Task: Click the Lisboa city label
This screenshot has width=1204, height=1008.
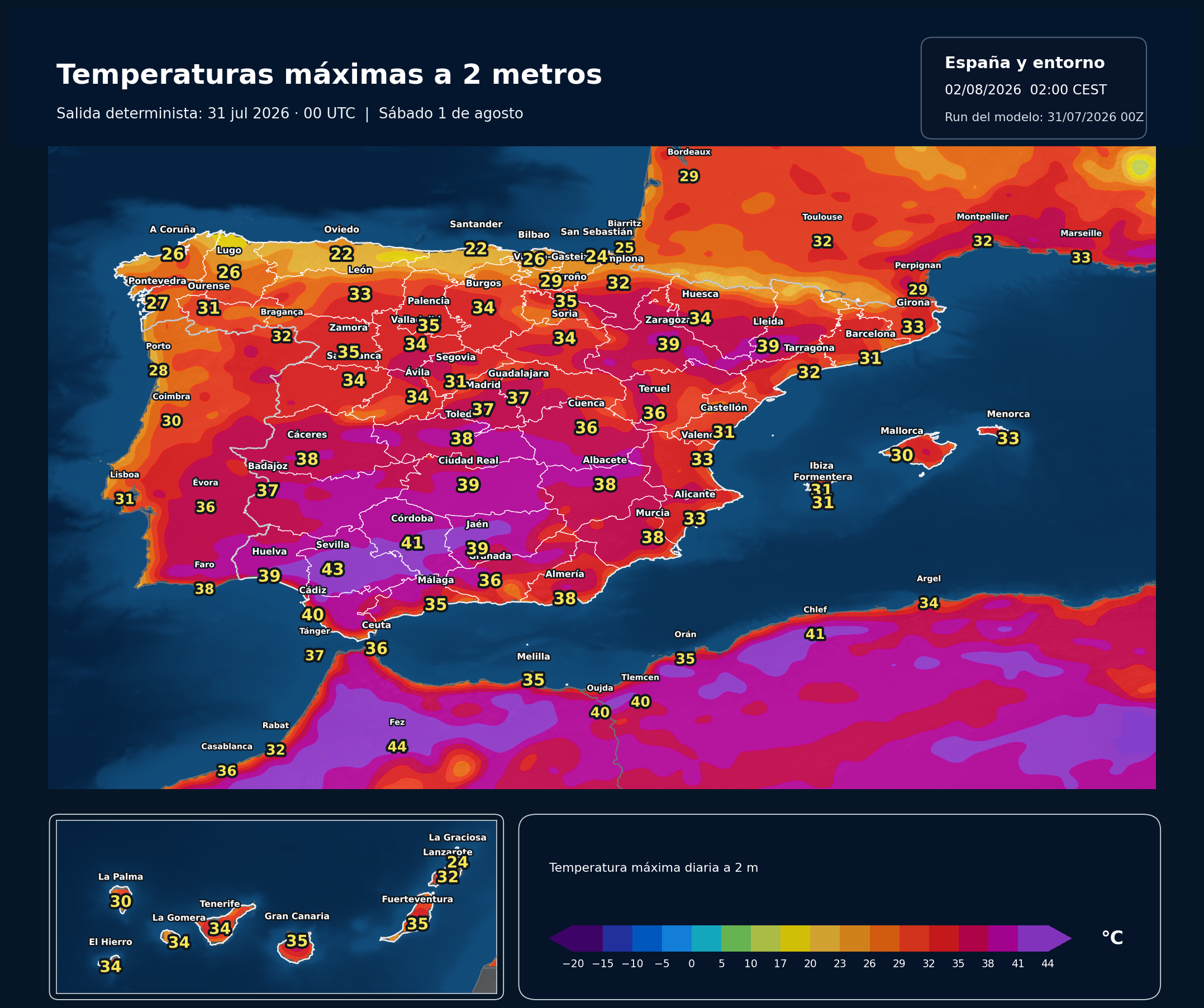Action: 125,475
